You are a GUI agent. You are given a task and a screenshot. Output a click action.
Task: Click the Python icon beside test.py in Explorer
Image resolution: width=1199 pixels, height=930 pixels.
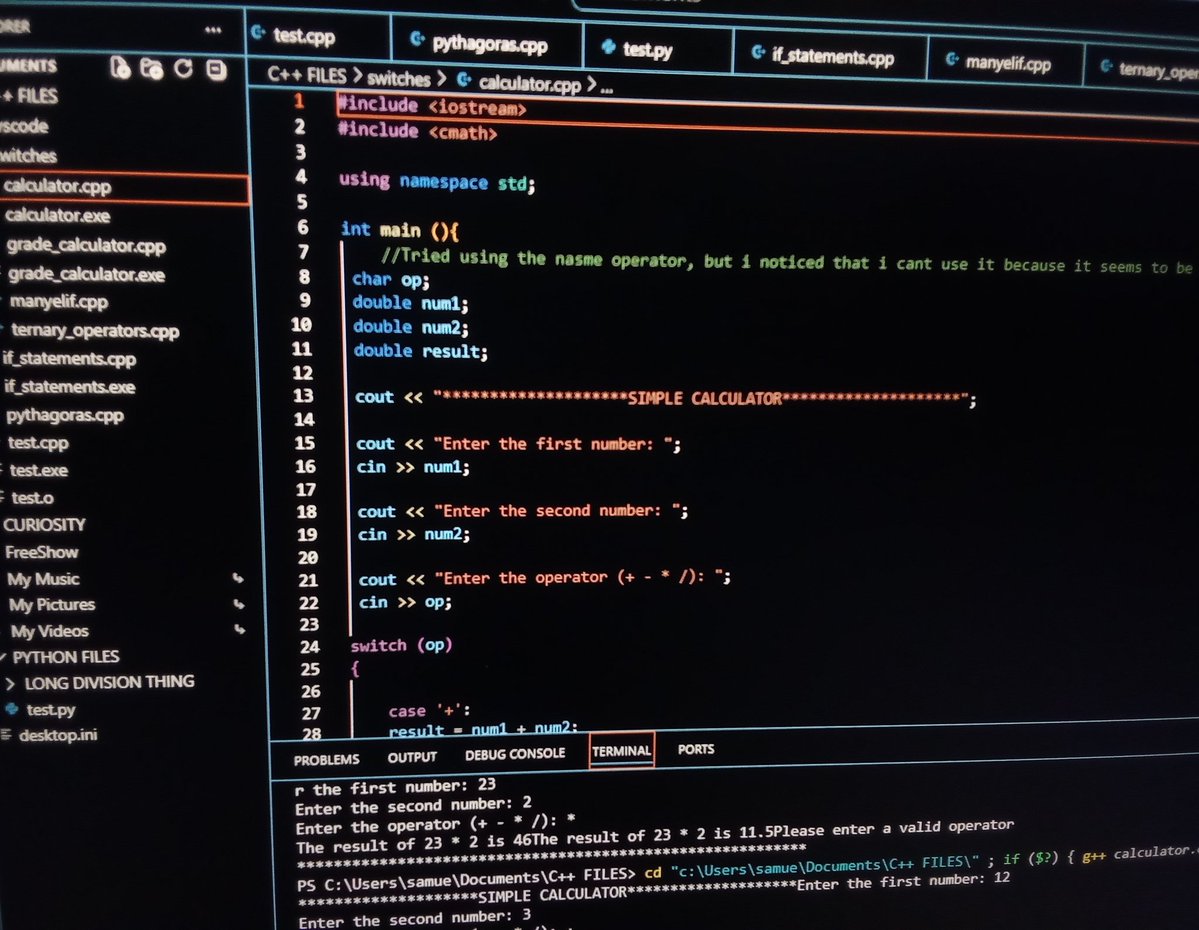[x=12, y=708]
